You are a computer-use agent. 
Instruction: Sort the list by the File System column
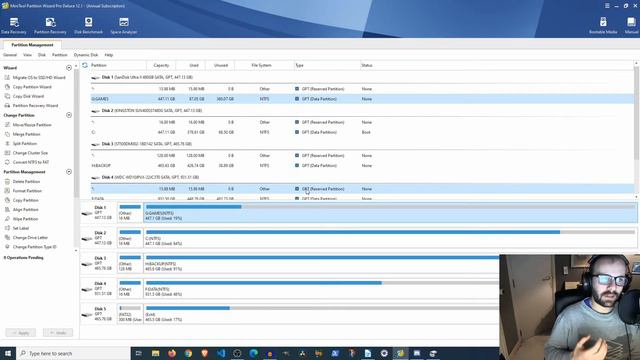(261, 65)
